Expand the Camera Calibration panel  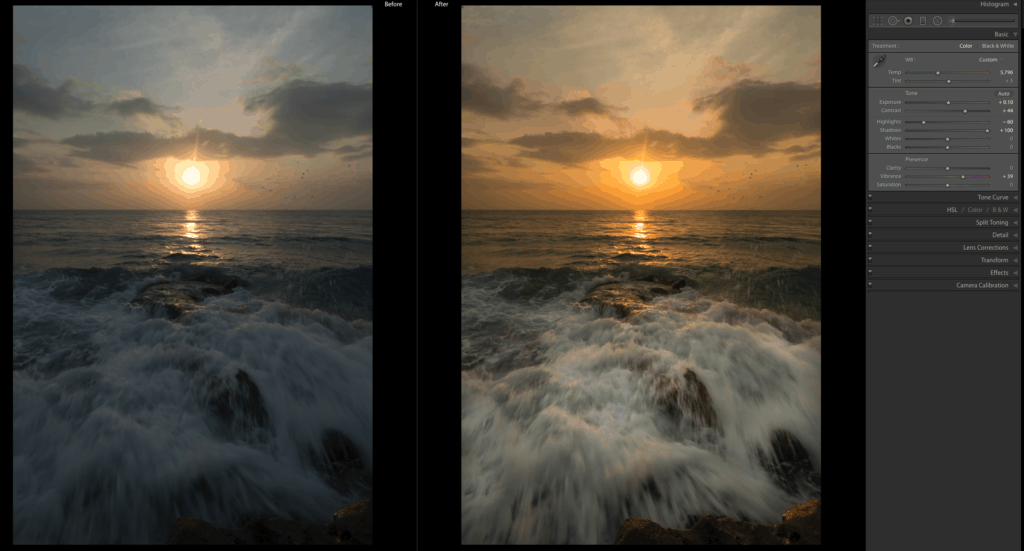pyautogui.click(x=1015, y=285)
